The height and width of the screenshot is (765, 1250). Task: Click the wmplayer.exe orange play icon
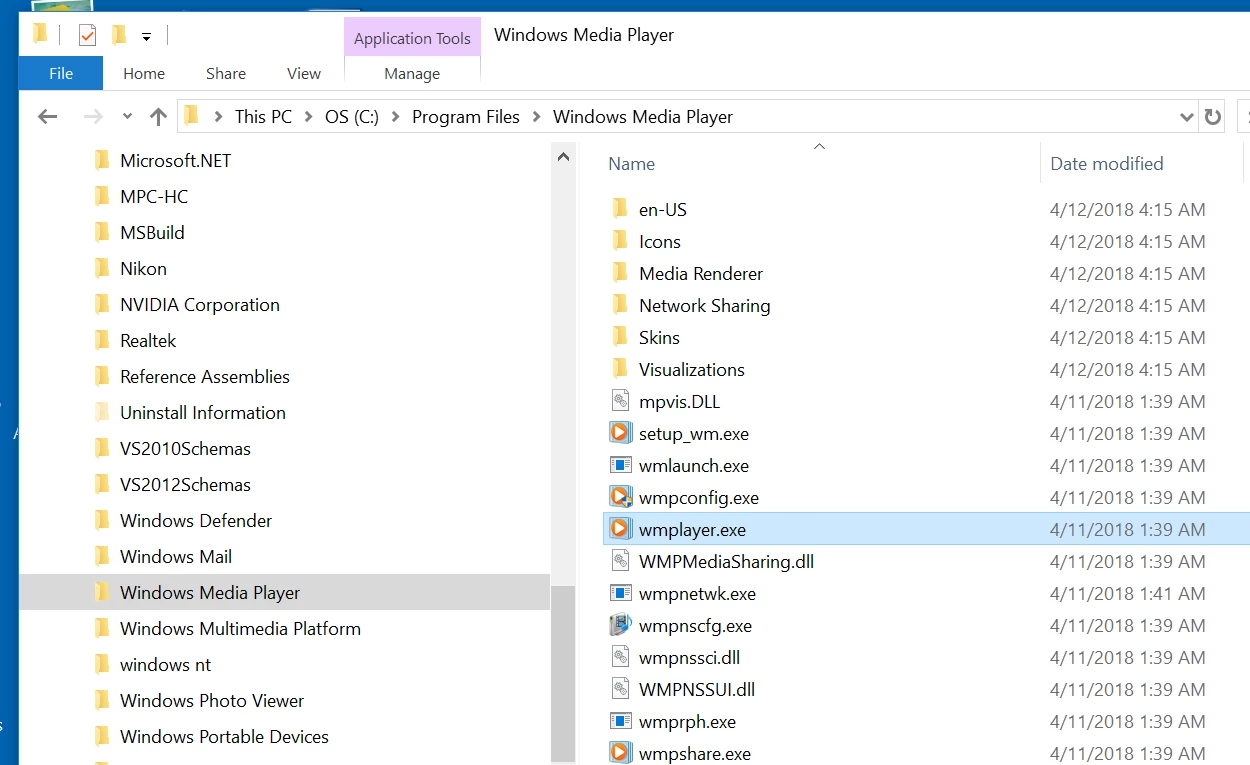[621, 529]
